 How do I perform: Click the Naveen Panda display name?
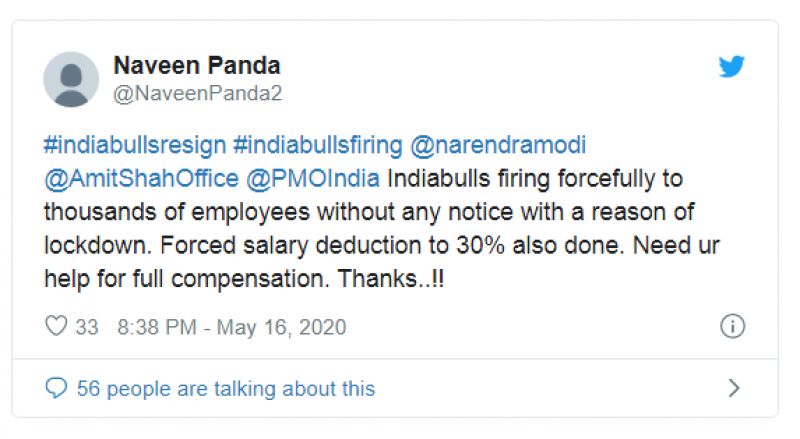(x=196, y=66)
